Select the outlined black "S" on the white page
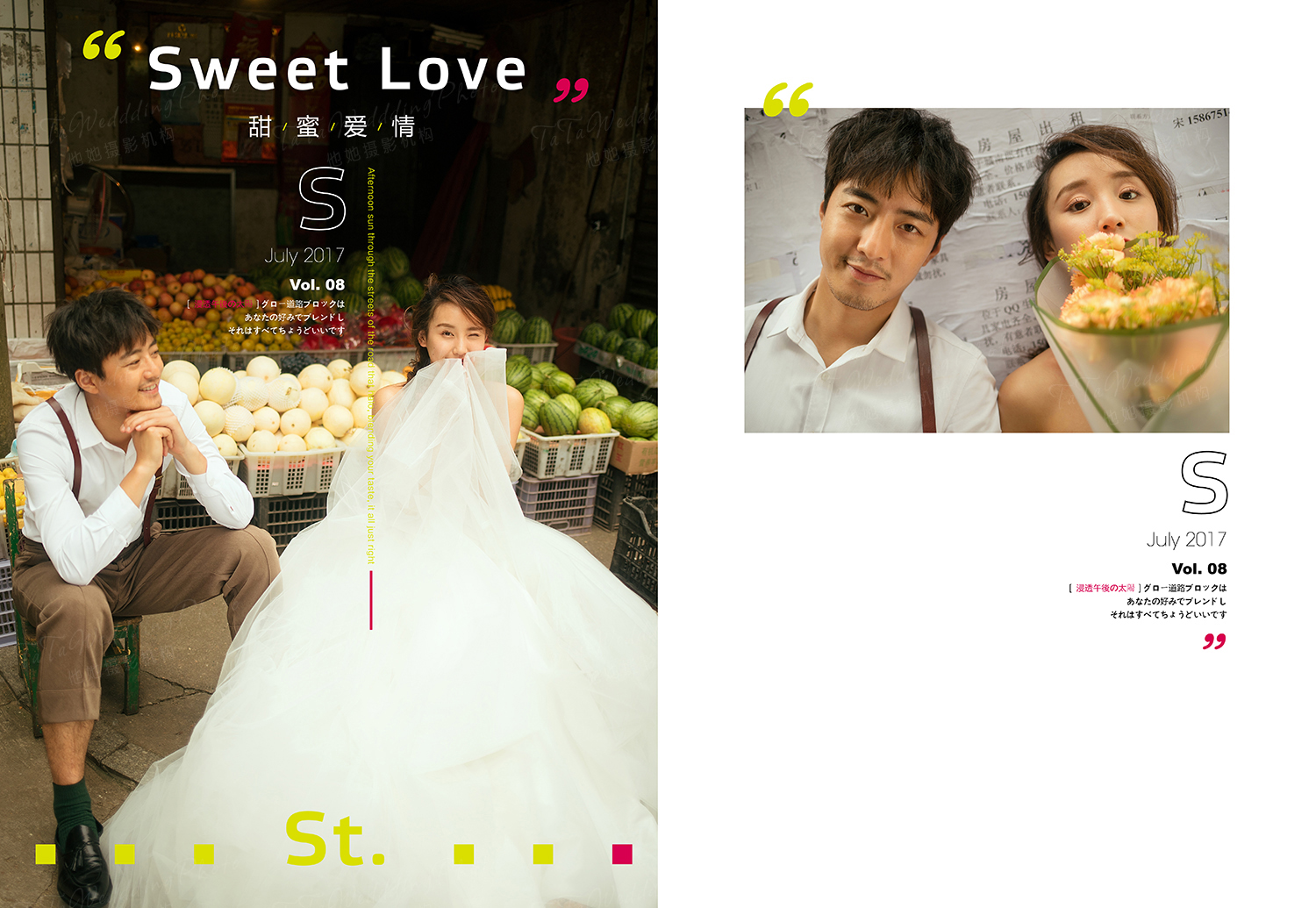This screenshot has height=908, width=1316. coord(1204,483)
